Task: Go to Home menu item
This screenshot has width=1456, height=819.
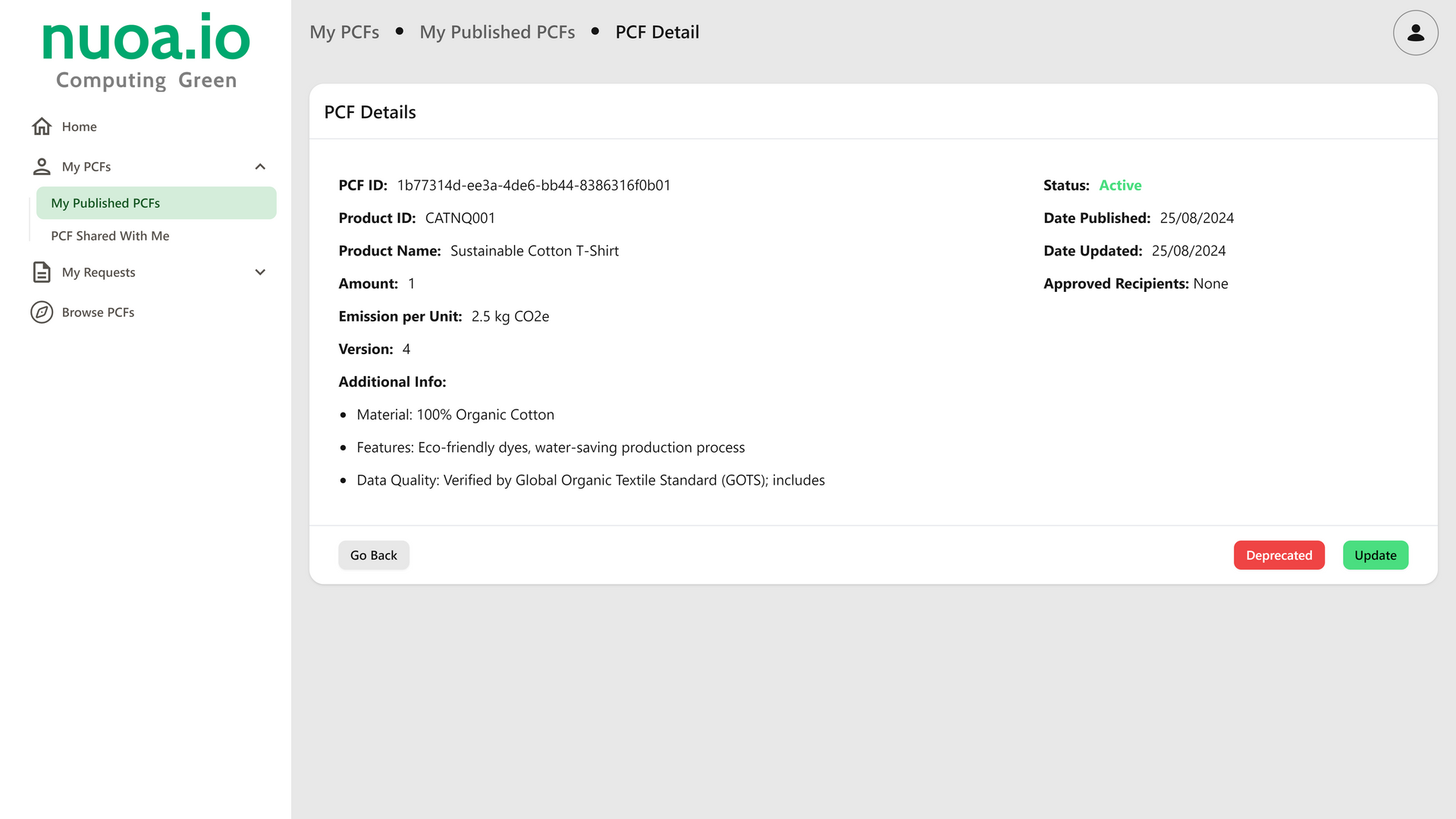Action: 79,127
